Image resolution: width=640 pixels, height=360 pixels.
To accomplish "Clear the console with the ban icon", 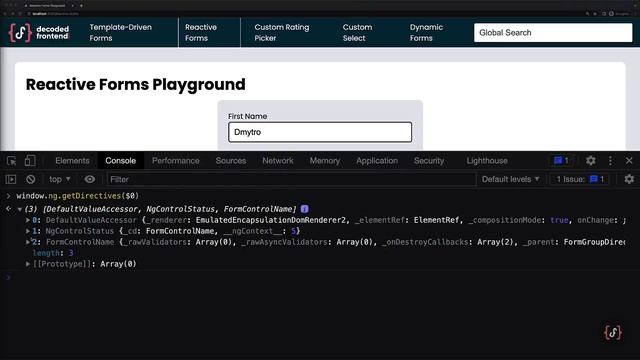I will pyautogui.click(x=31, y=179).
